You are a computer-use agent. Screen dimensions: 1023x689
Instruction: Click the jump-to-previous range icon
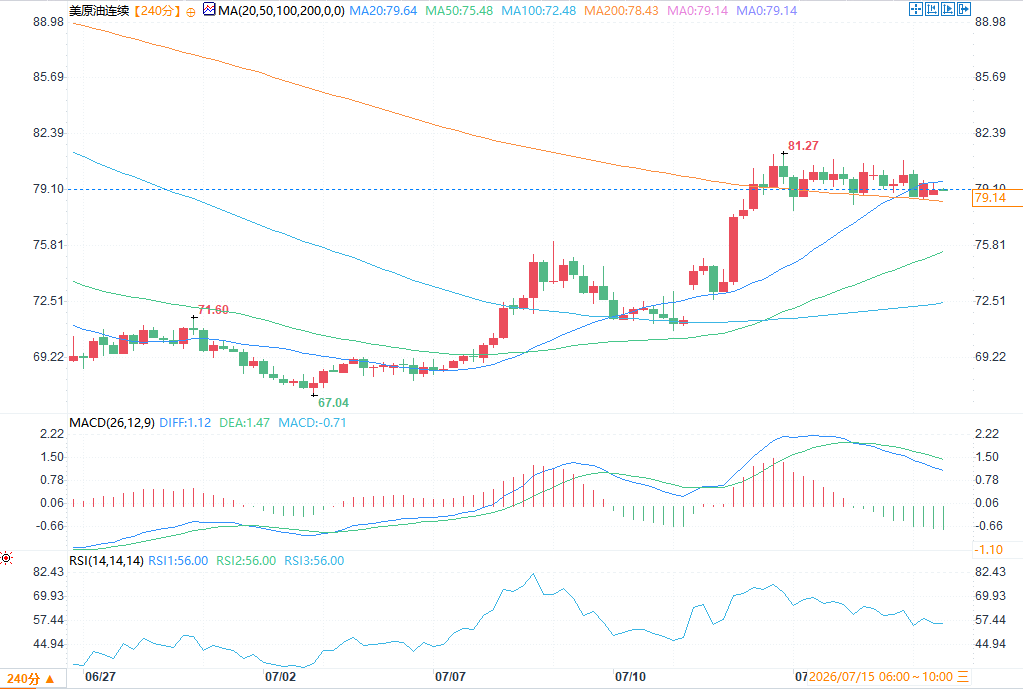pos(932,9)
